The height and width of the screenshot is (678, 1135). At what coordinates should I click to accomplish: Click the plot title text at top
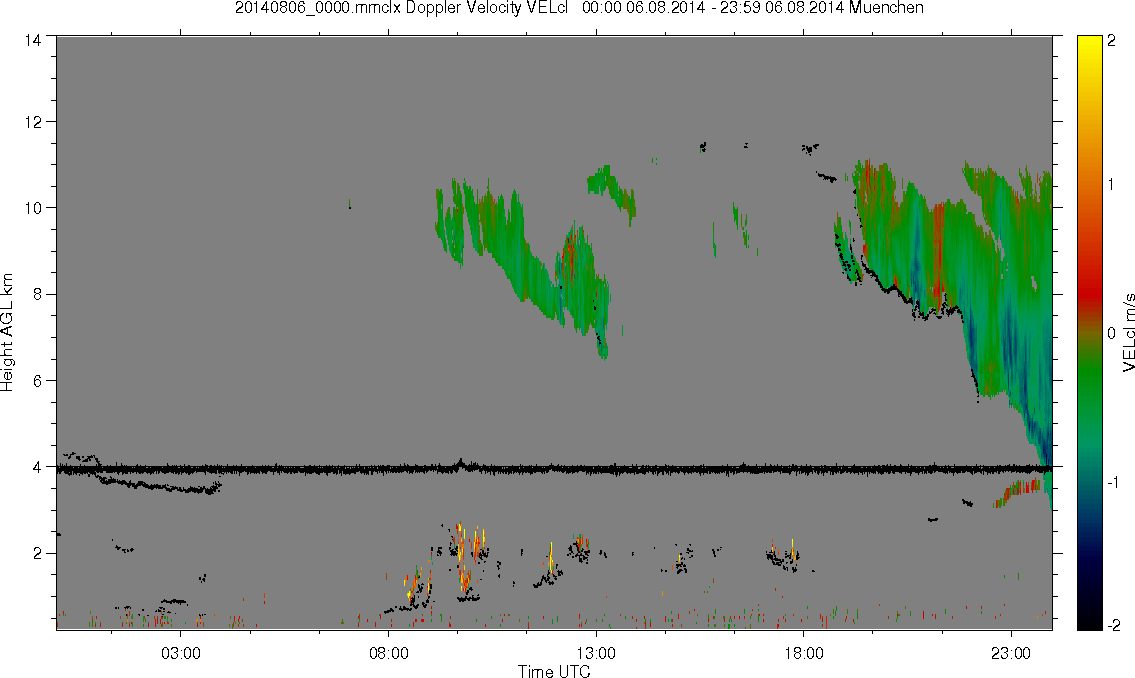(579, 8)
